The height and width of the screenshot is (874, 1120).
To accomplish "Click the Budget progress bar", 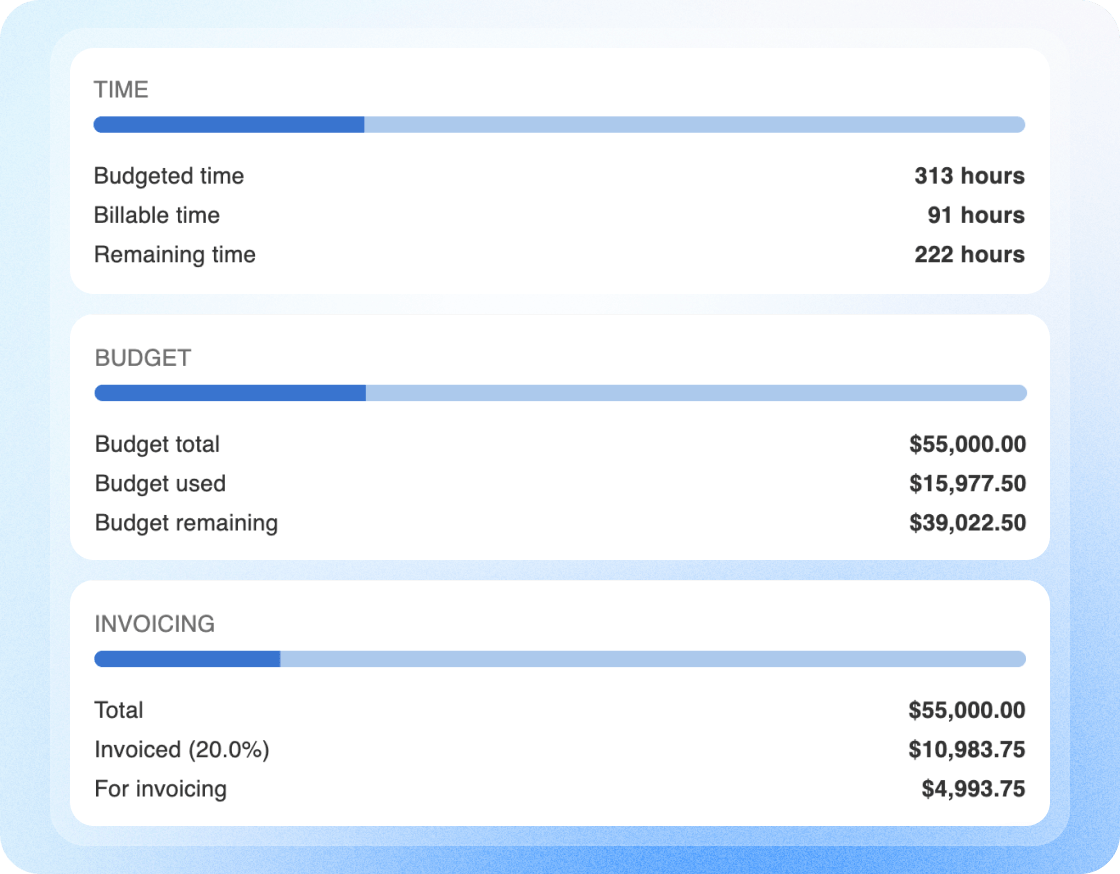I will click(x=561, y=393).
